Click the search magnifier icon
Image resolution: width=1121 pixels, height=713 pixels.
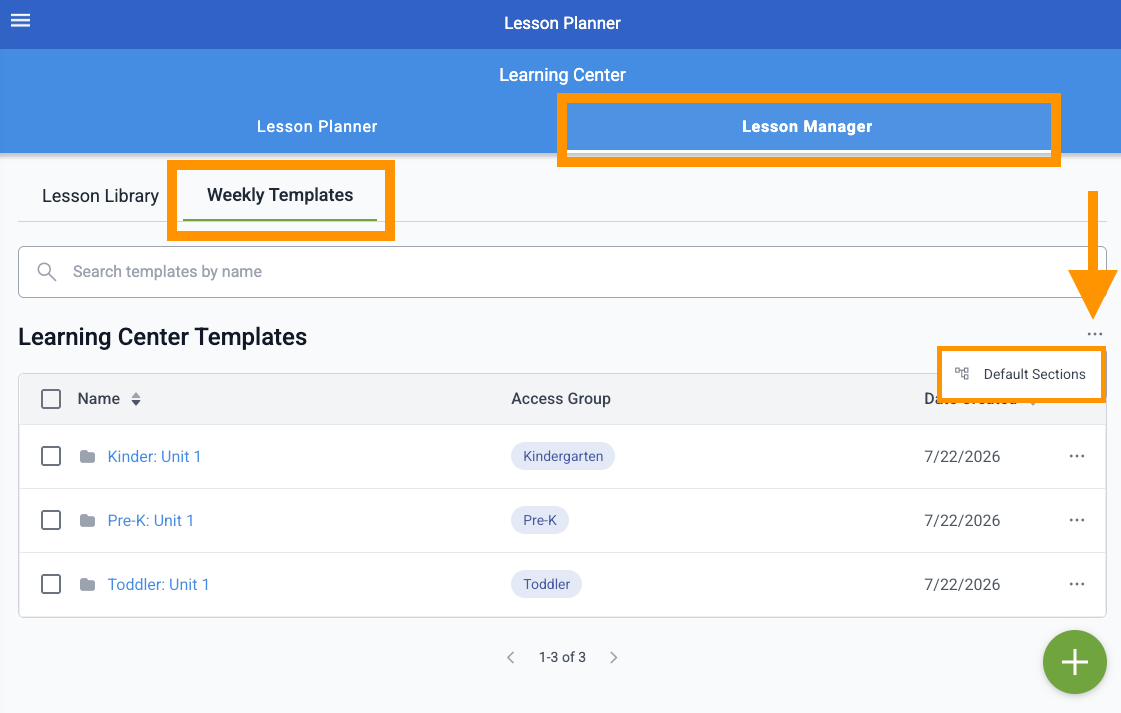(x=46, y=272)
